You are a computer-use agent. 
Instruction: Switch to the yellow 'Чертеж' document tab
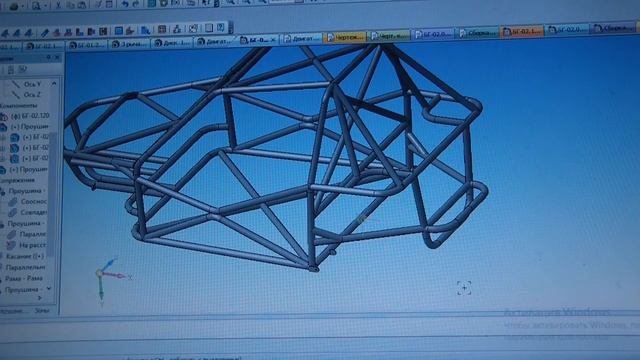tap(345, 38)
